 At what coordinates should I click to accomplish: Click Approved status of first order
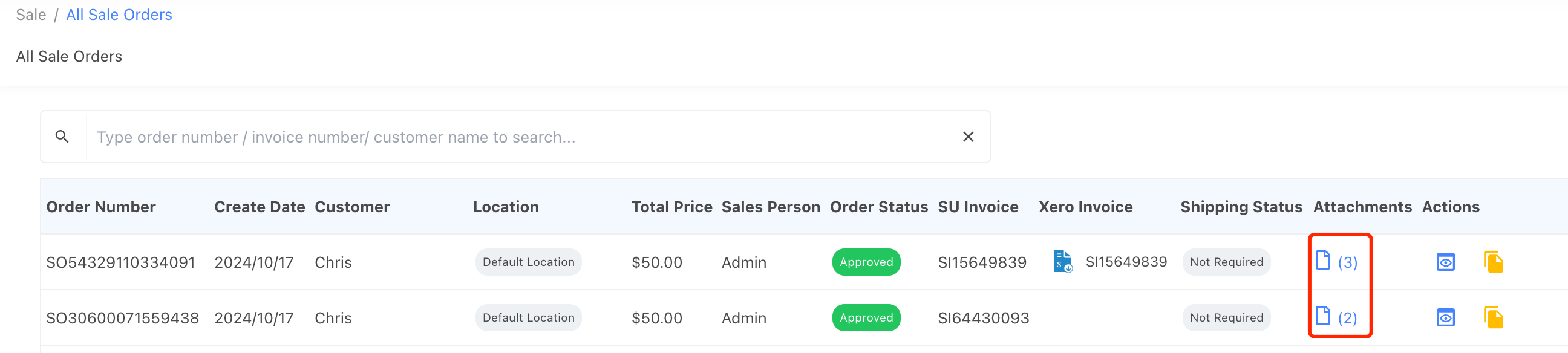pos(866,262)
